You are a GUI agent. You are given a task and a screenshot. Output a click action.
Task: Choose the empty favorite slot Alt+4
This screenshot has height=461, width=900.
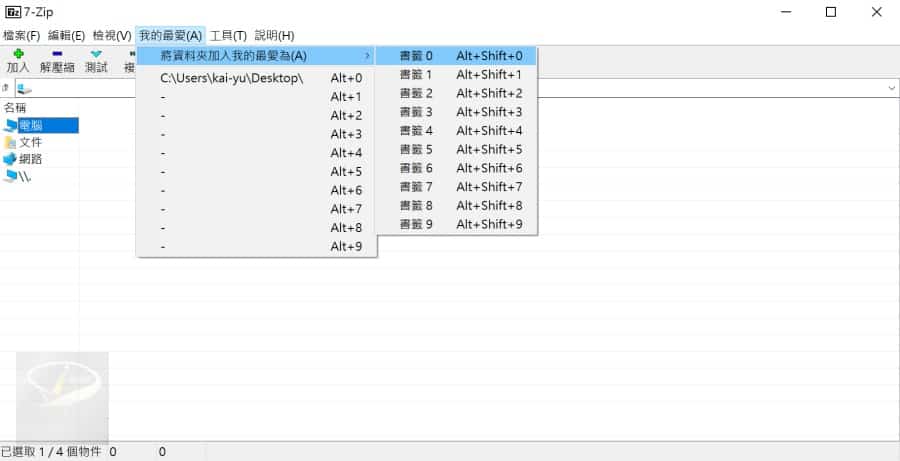pyautogui.click(x=257, y=153)
